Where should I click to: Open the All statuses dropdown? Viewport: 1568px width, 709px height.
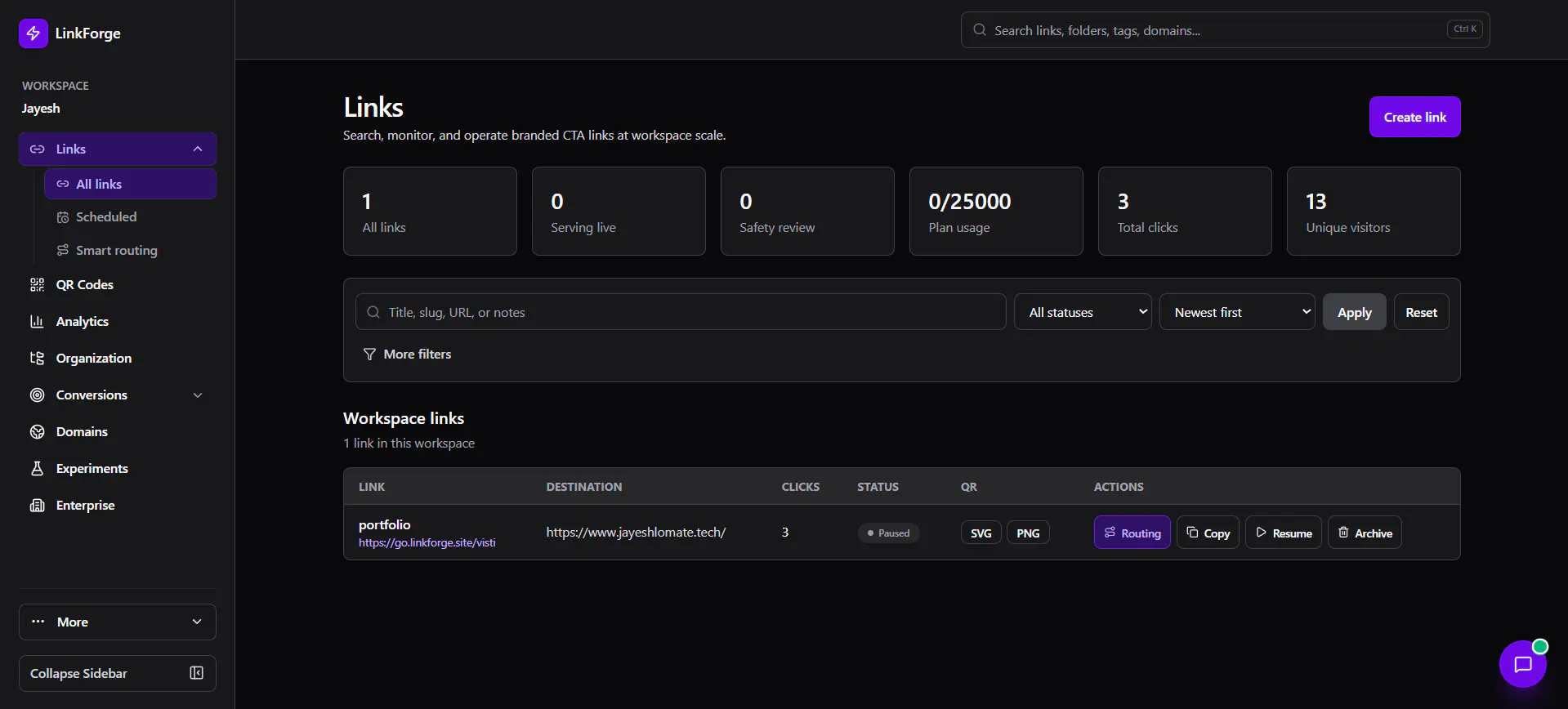click(1083, 312)
